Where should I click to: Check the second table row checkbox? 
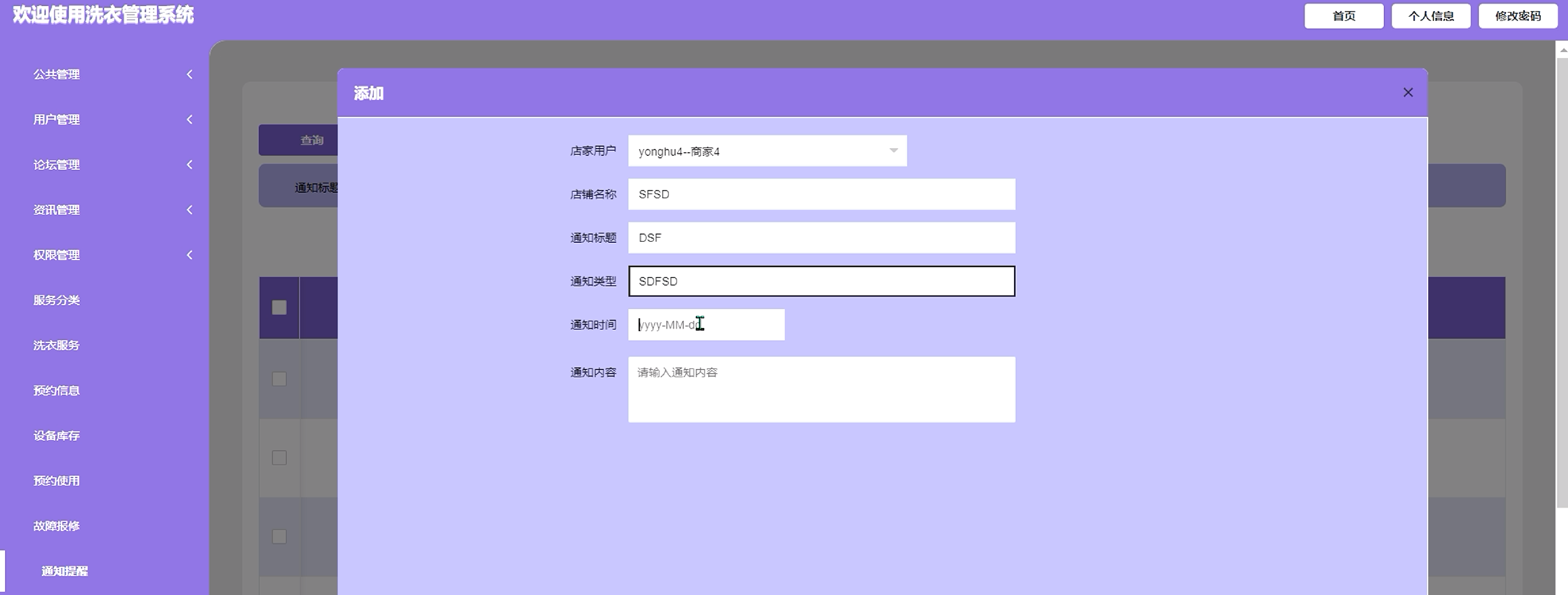click(x=279, y=457)
